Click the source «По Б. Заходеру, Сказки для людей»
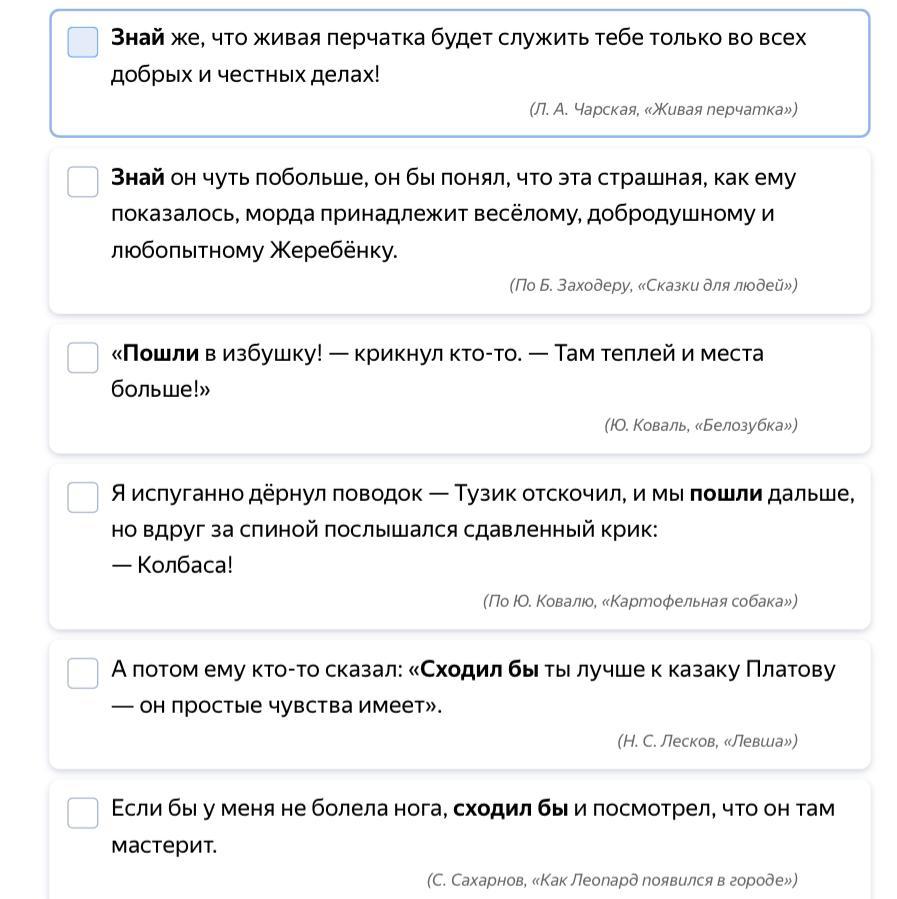 tap(653, 285)
